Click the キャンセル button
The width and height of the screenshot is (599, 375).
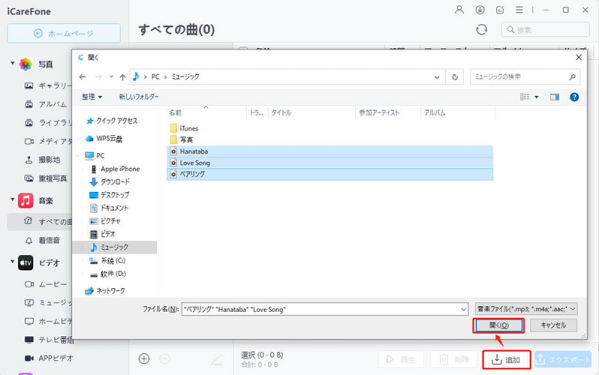click(554, 325)
